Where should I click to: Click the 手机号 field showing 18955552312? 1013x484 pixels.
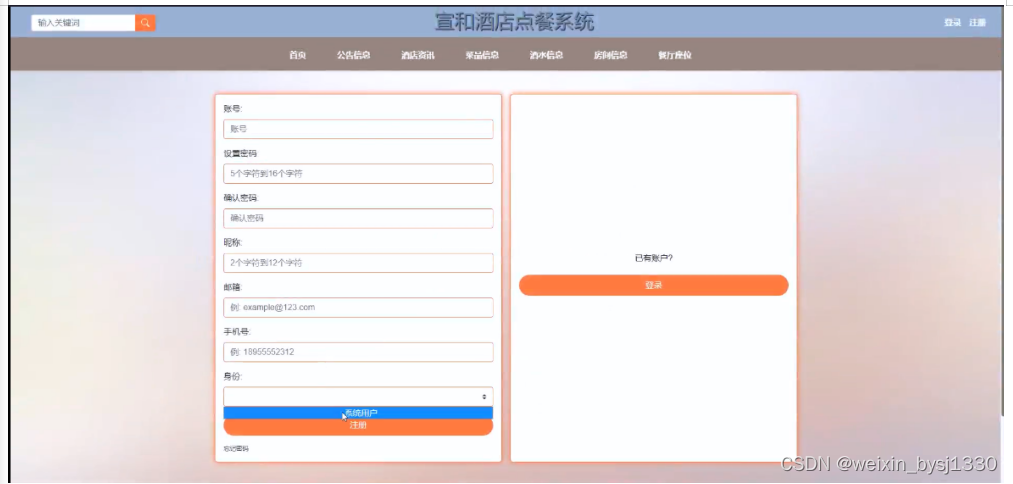[358, 352]
